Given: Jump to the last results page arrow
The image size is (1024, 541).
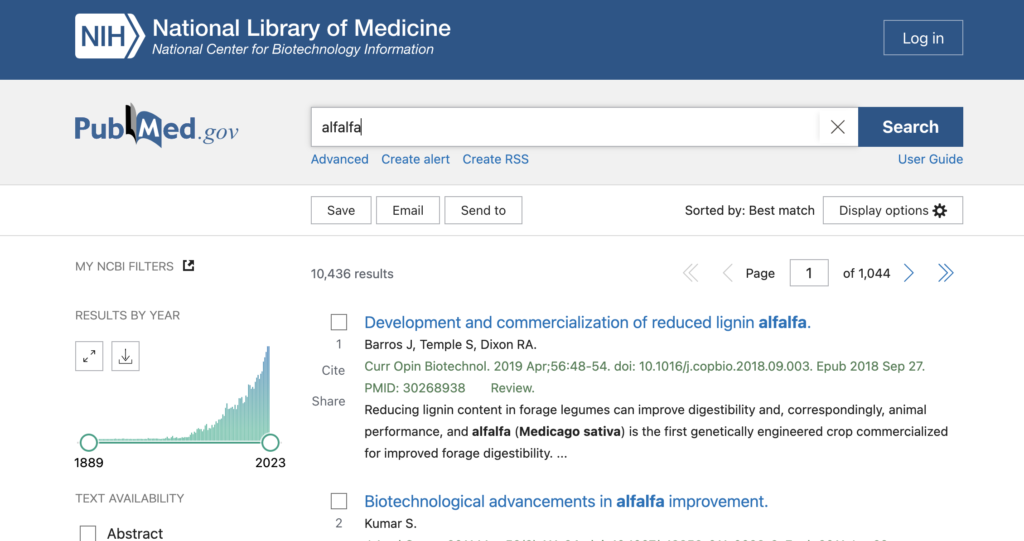Looking at the screenshot, I should tap(945, 273).
